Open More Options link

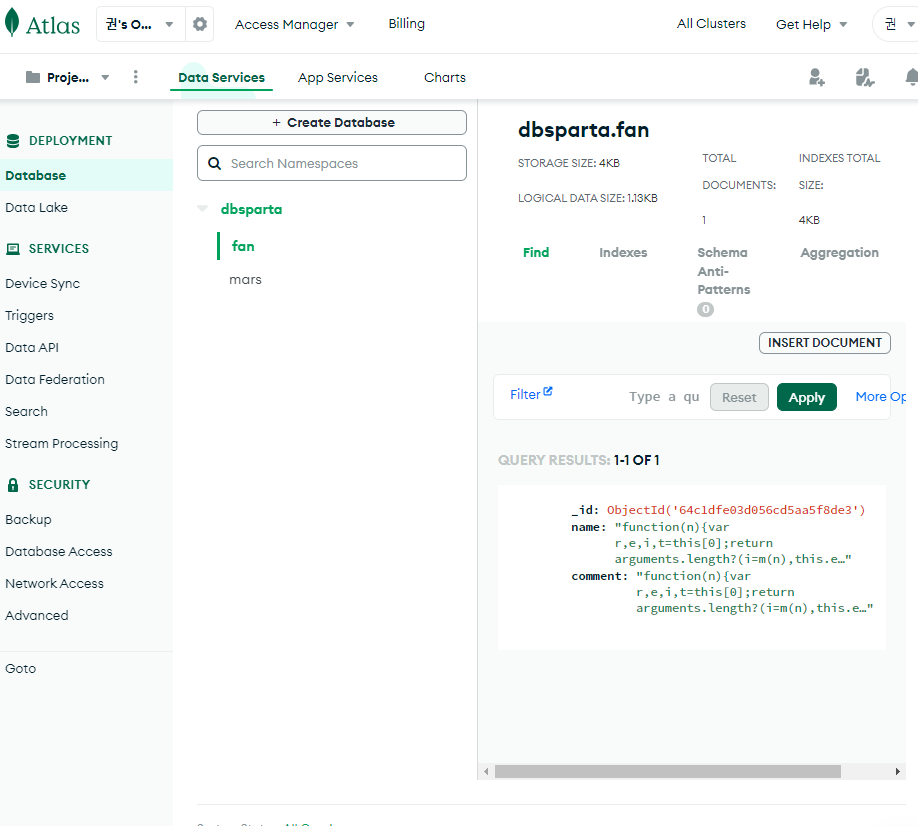click(x=881, y=397)
